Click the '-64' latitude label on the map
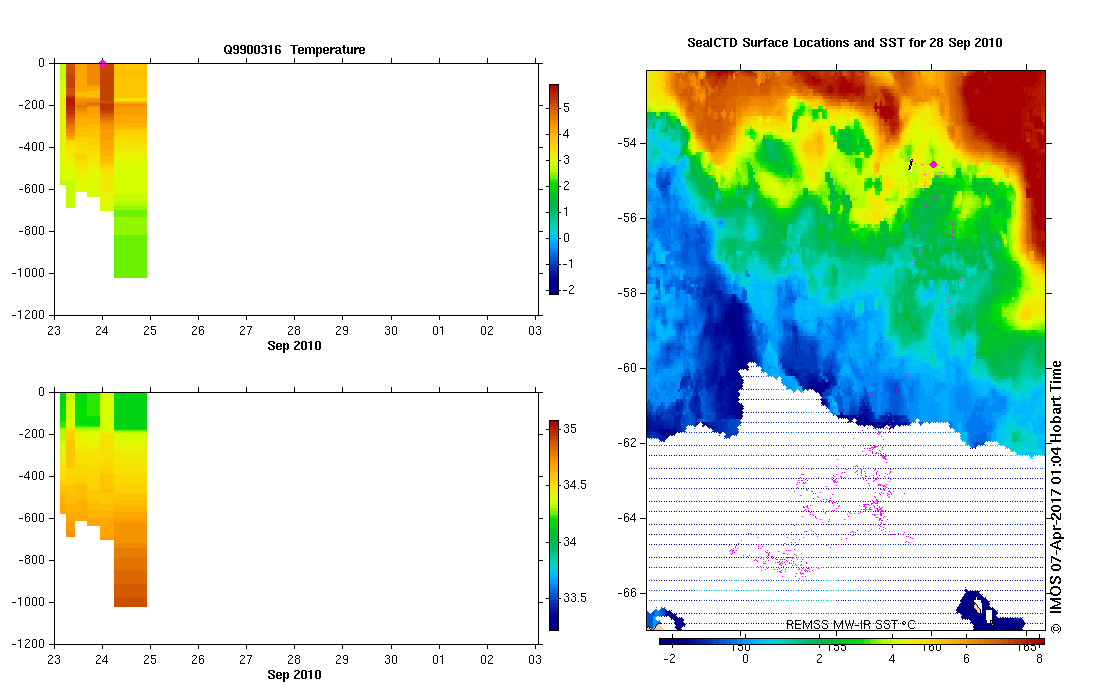 pyautogui.click(x=627, y=518)
